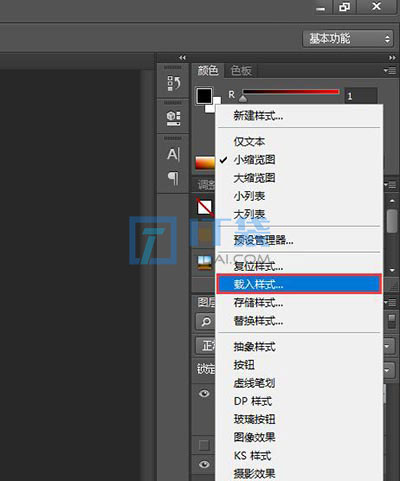The width and height of the screenshot is (400, 481).
Task: Switch to the 颜色 tab
Action: click(208, 71)
